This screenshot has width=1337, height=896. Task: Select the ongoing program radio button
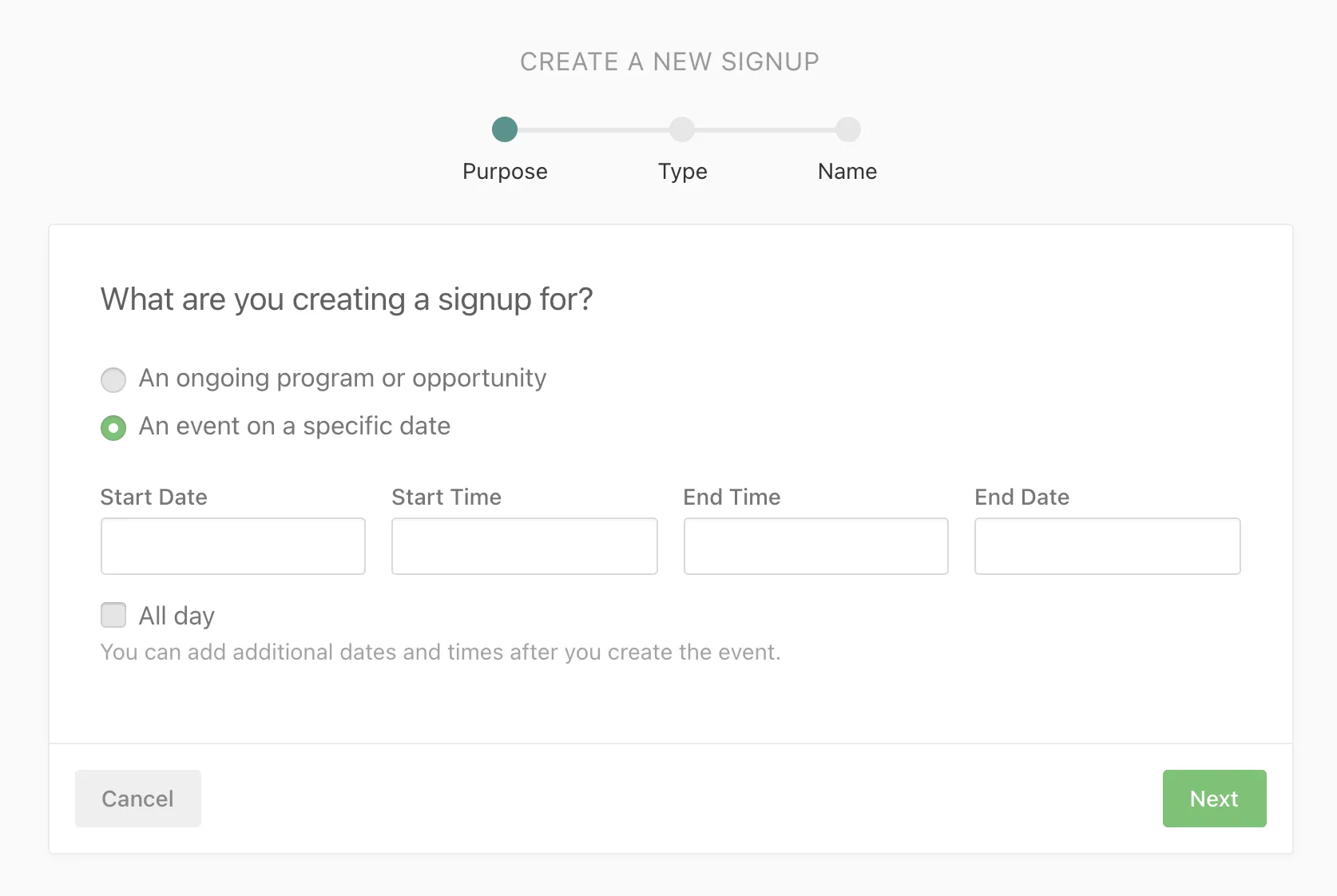click(113, 380)
